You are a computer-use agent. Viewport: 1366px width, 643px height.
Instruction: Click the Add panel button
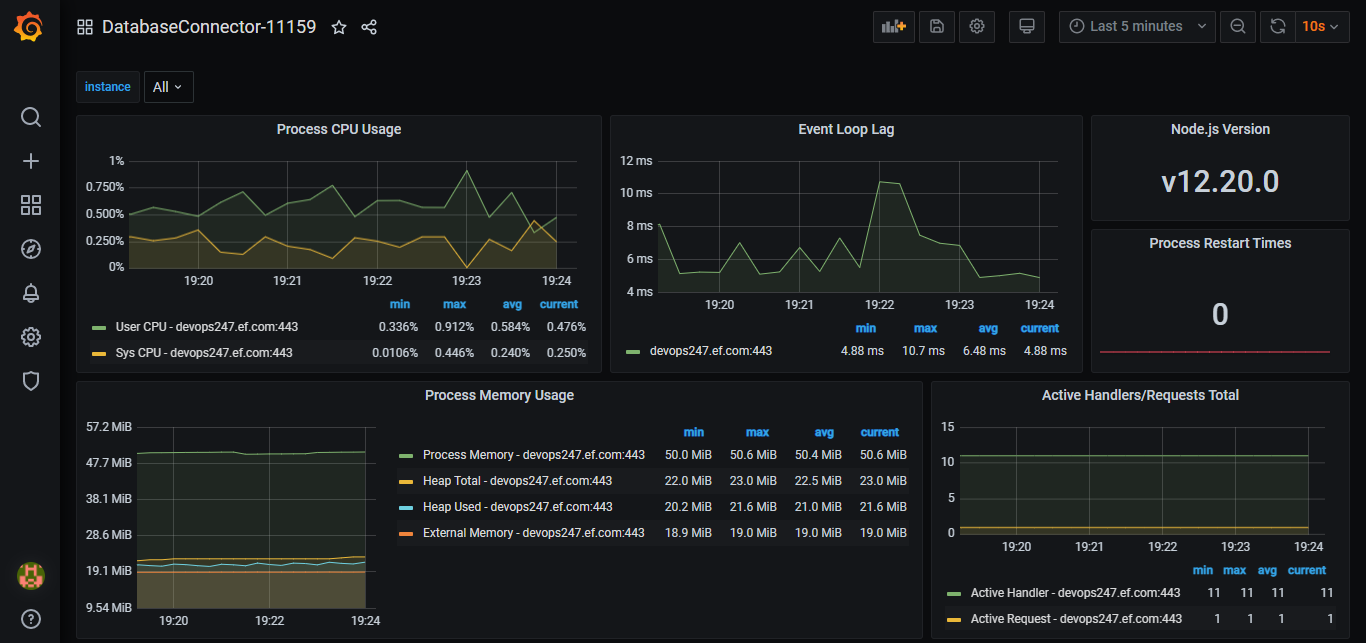[893, 27]
